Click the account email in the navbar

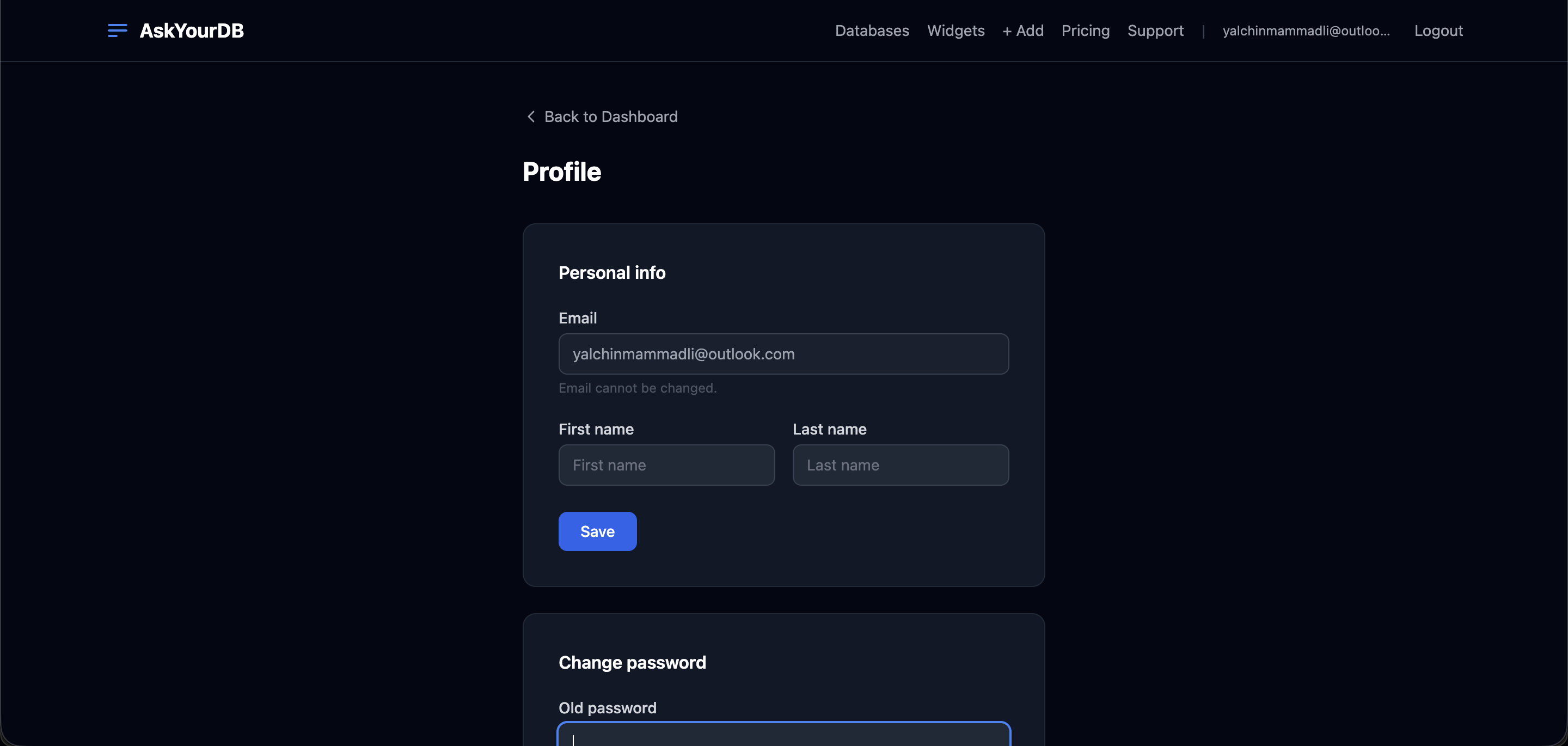(1306, 30)
